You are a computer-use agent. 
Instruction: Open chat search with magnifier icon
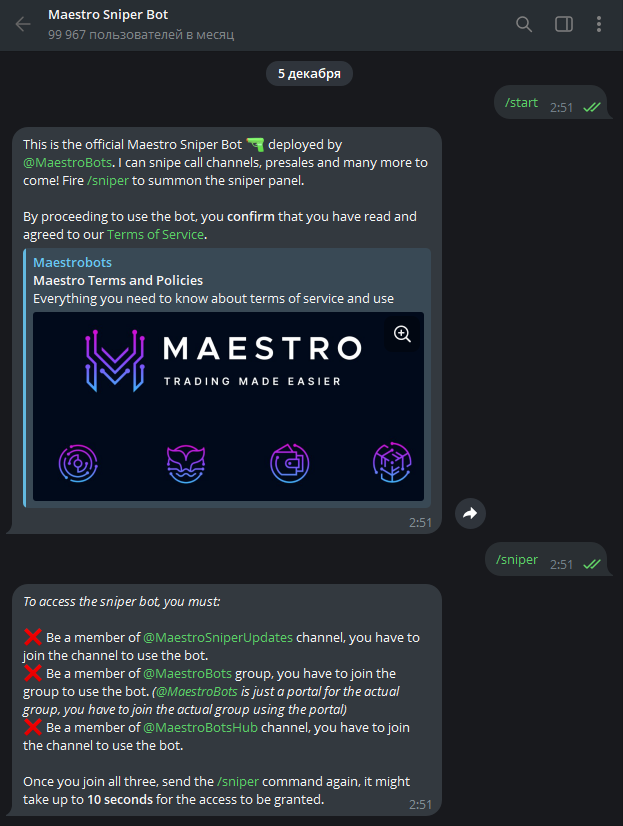coord(523,24)
